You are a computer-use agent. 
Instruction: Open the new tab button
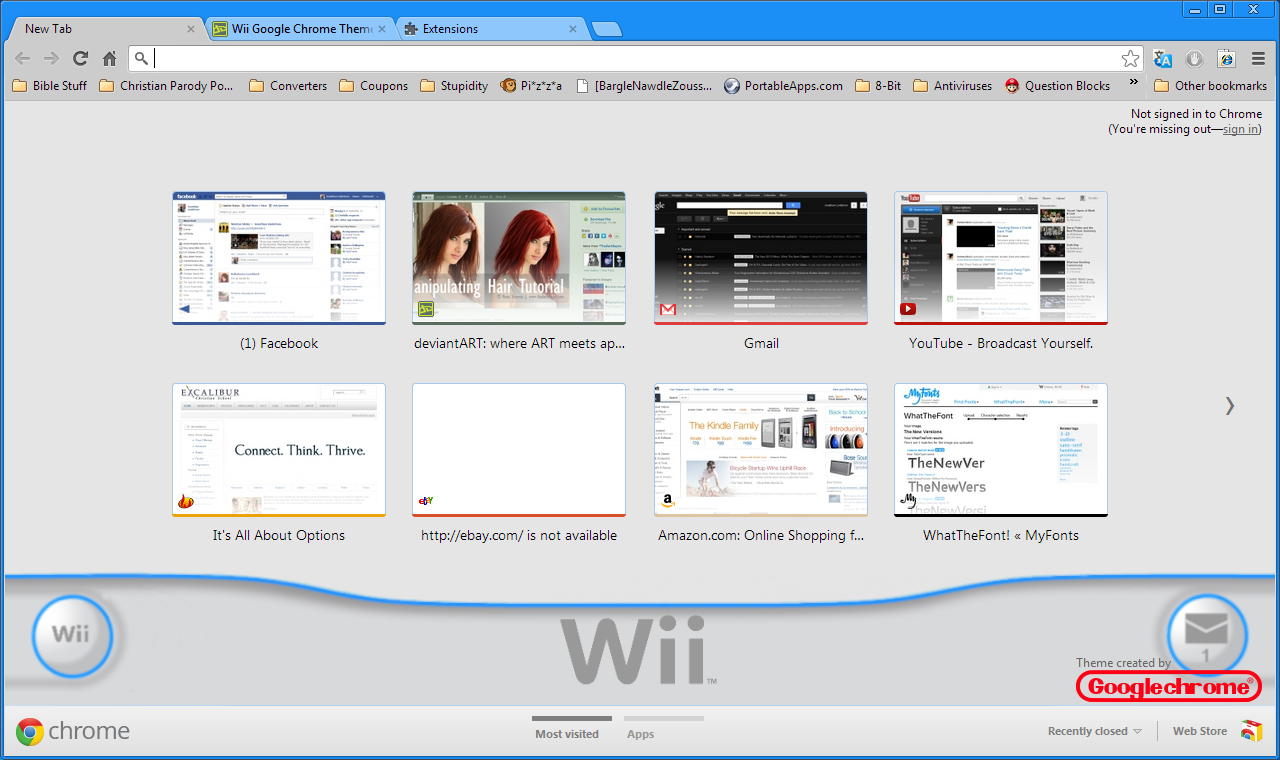pyautogui.click(x=606, y=29)
